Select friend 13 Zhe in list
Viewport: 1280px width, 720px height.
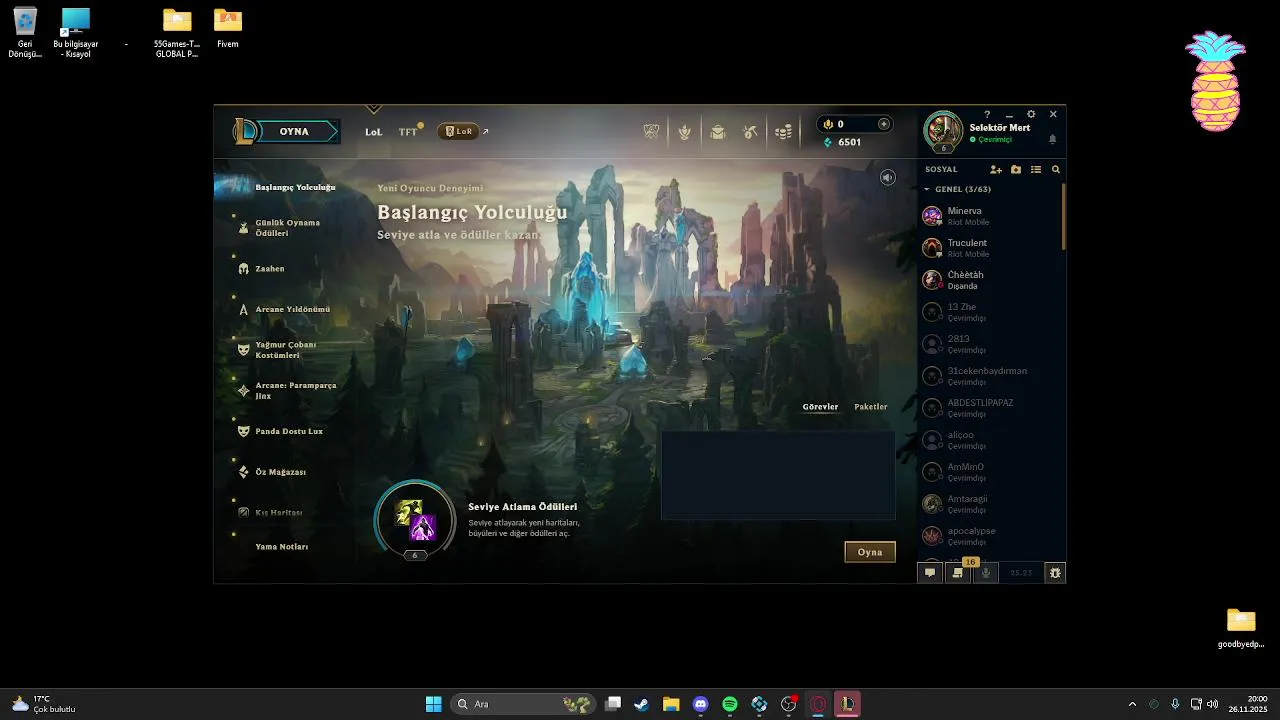coord(990,312)
